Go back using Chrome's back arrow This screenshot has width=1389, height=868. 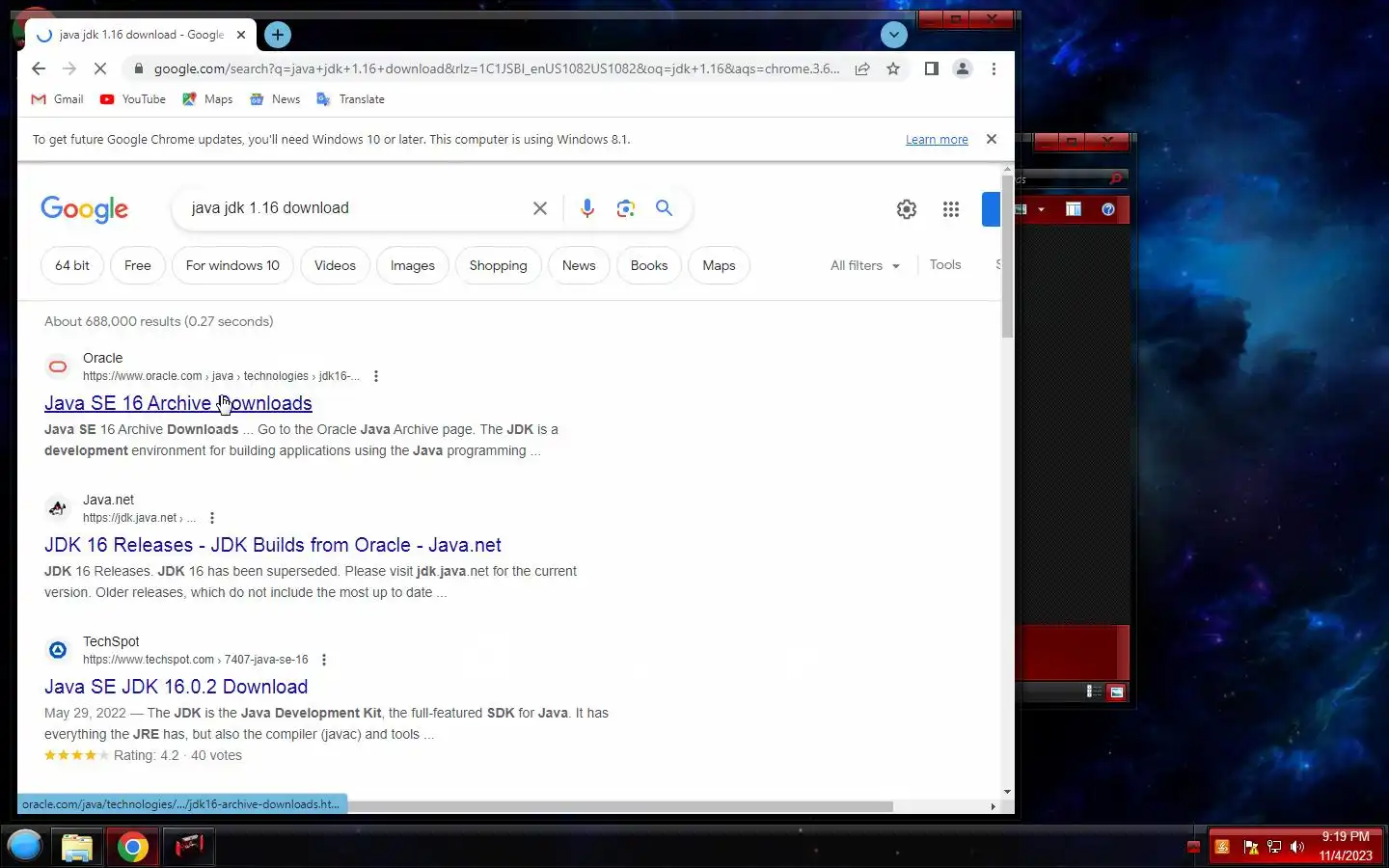(39, 68)
